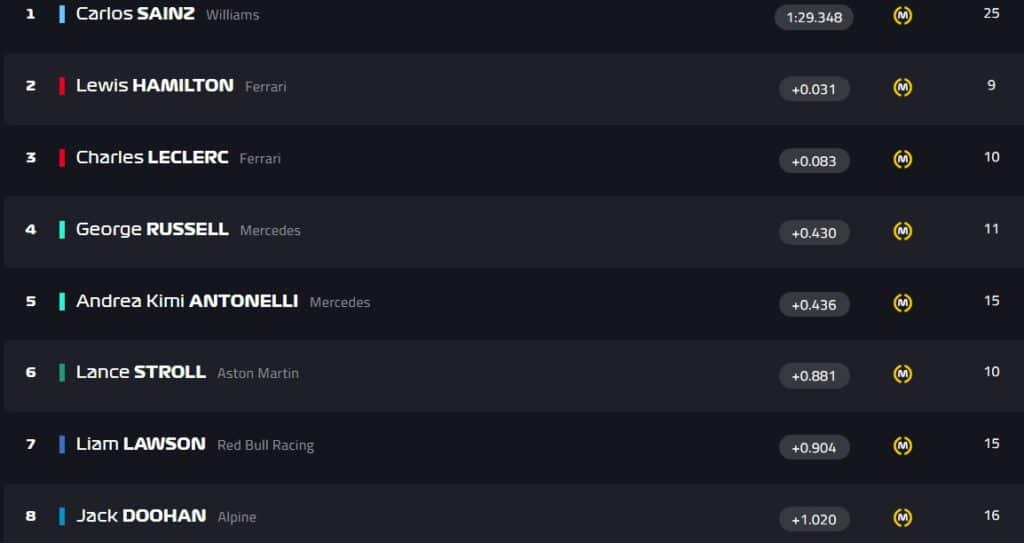Click the lap count 16 in Doohan's row
Viewport: 1024px width, 543px height.
click(991, 516)
